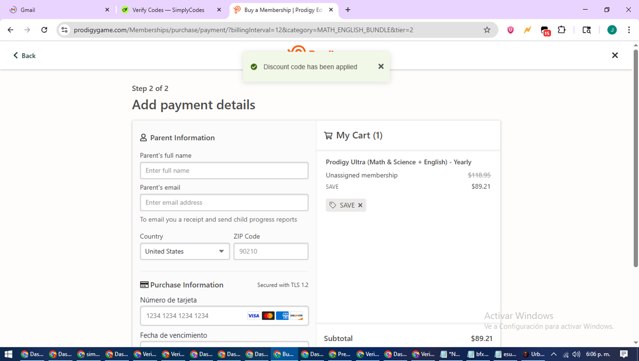Open Chrome's three-dot menu
The image size is (639, 361).
(x=629, y=30)
